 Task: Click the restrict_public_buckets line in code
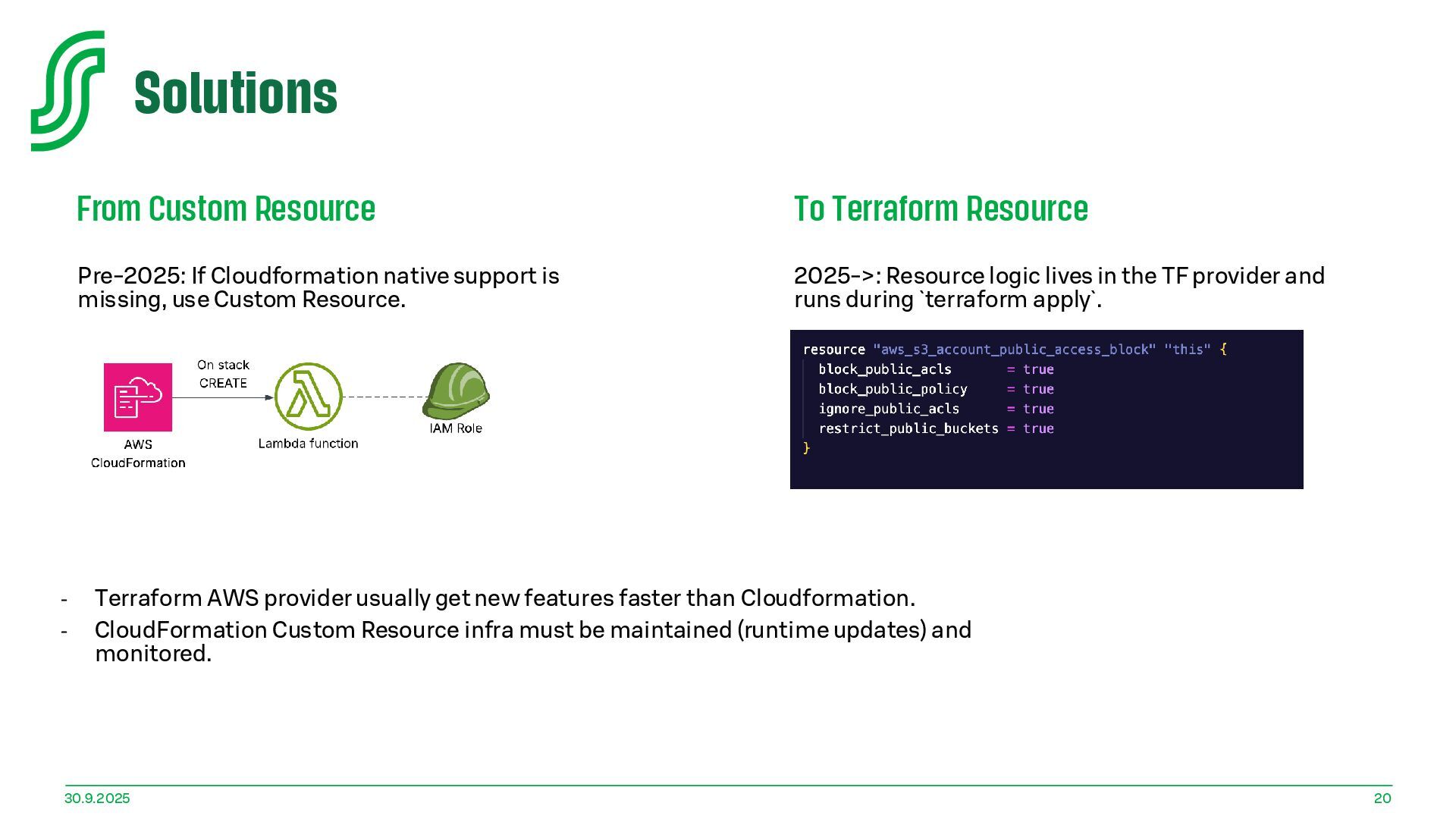908,428
